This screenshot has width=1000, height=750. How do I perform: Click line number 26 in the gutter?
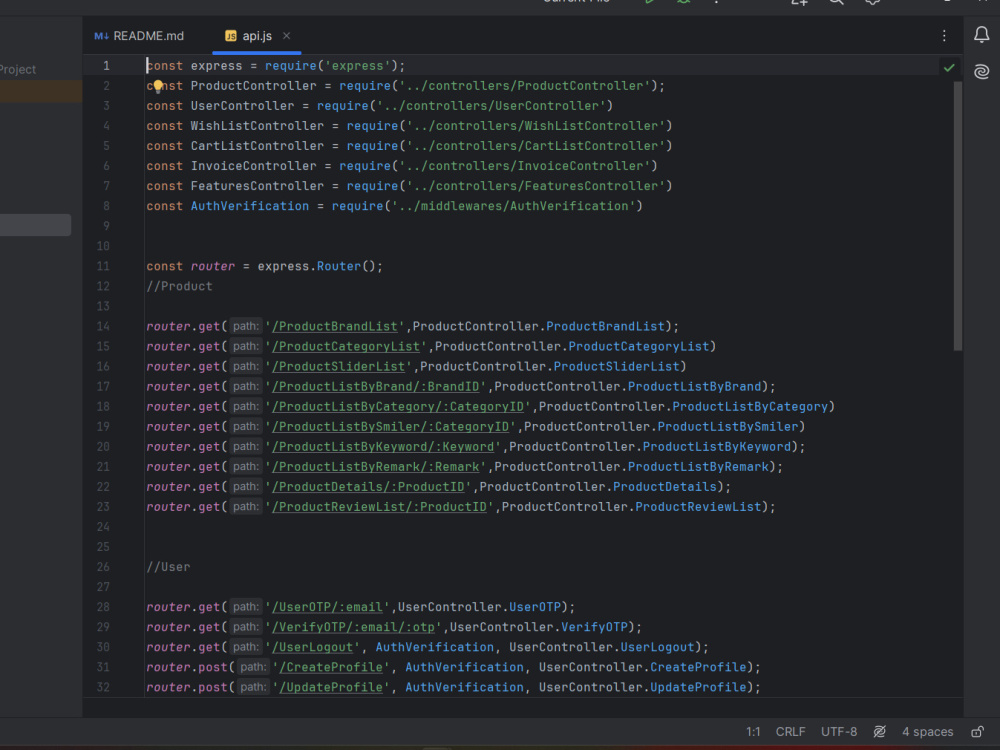tap(103, 567)
